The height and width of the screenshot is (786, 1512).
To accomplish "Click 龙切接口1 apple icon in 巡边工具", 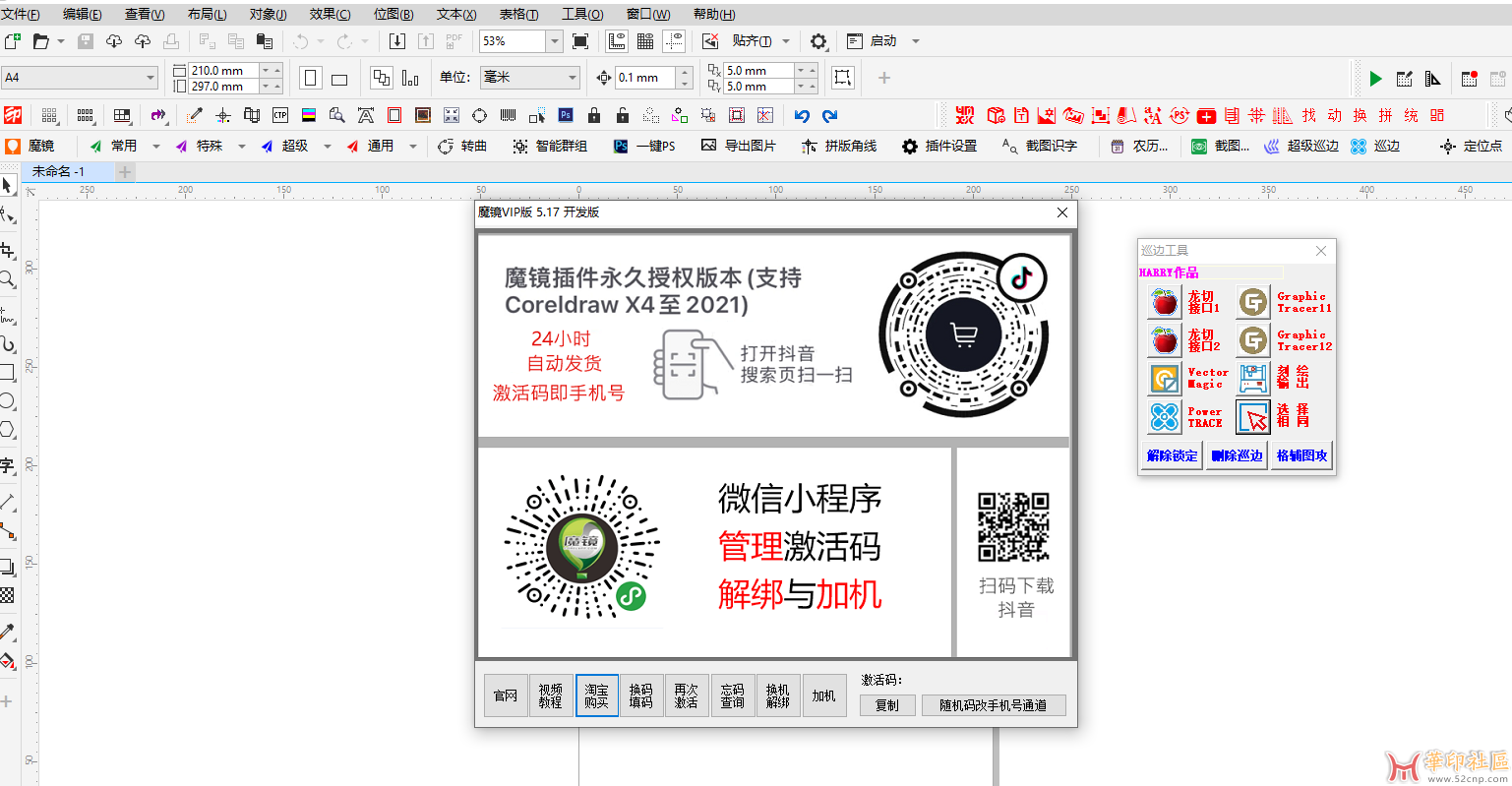I will 1165,302.
